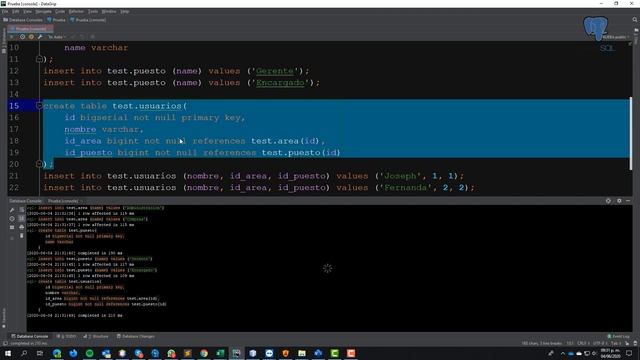The image size is (640, 360).
Task: Open the Event Log button
Action: click(x=618, y=336)
